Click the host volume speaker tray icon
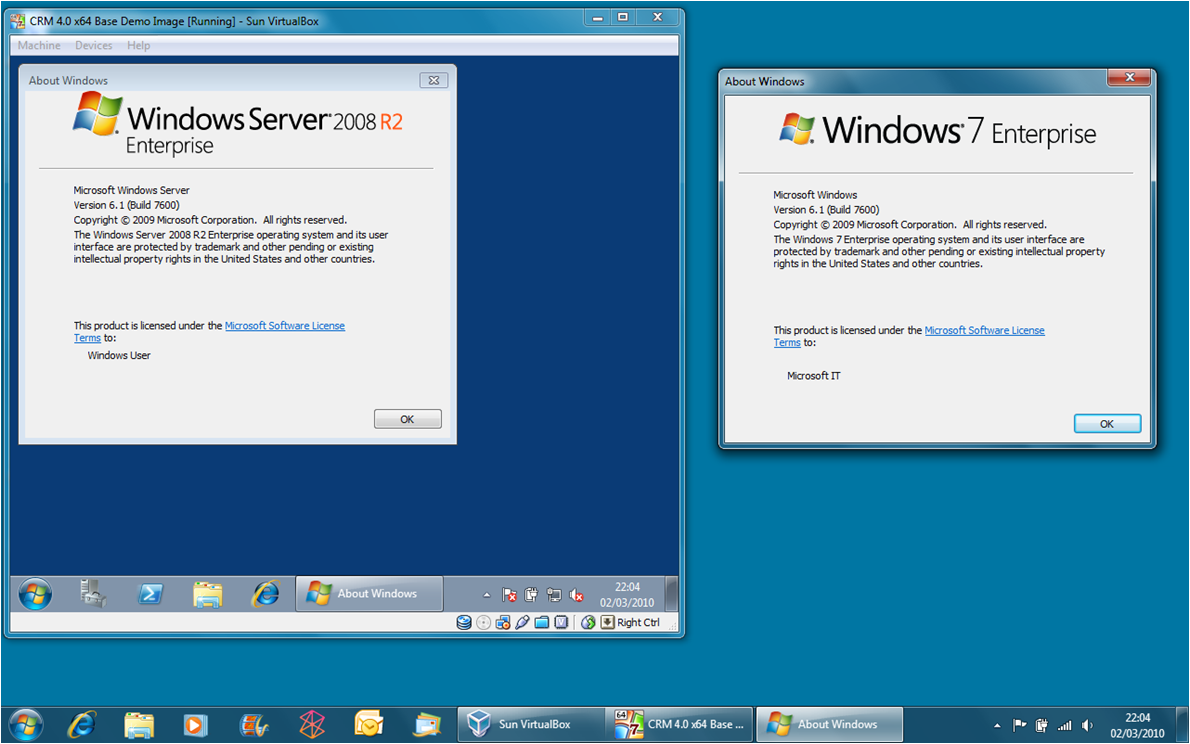Viewport: 1190px width, 744px height. click(x=1087, y=725)
